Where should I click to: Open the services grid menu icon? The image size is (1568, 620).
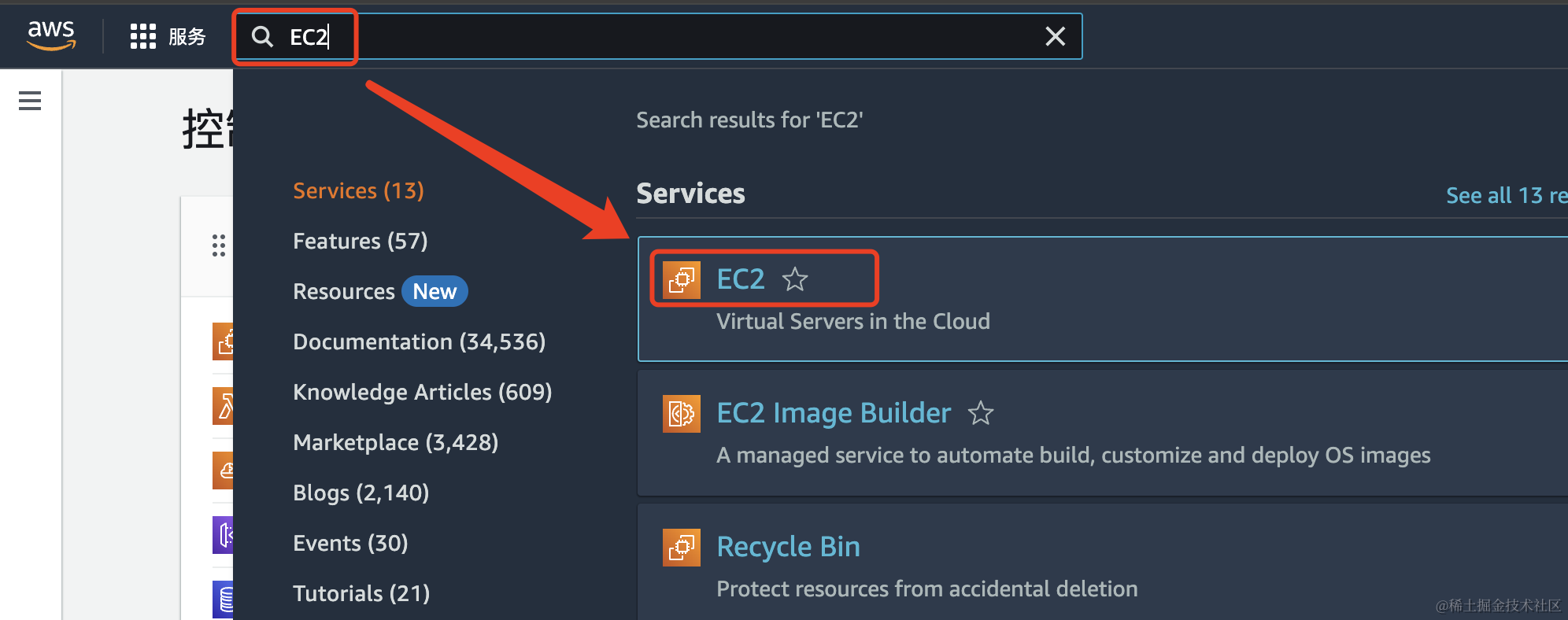point(143,36)
